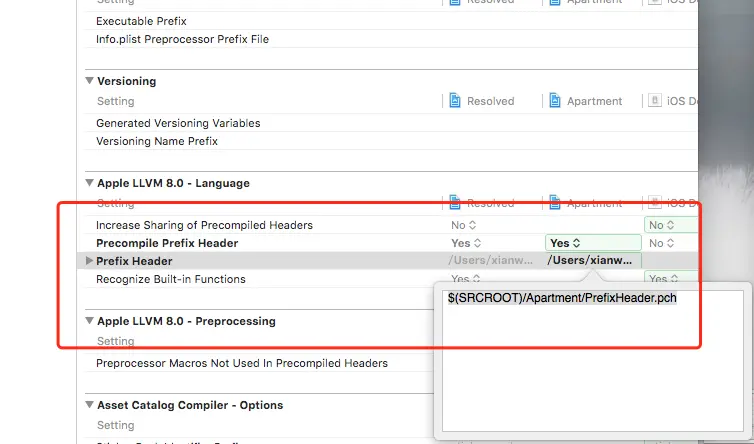This screenshot has width=754, height=444.
Task: Click Resolved column icon in Language section
Action: click(455, 203)
